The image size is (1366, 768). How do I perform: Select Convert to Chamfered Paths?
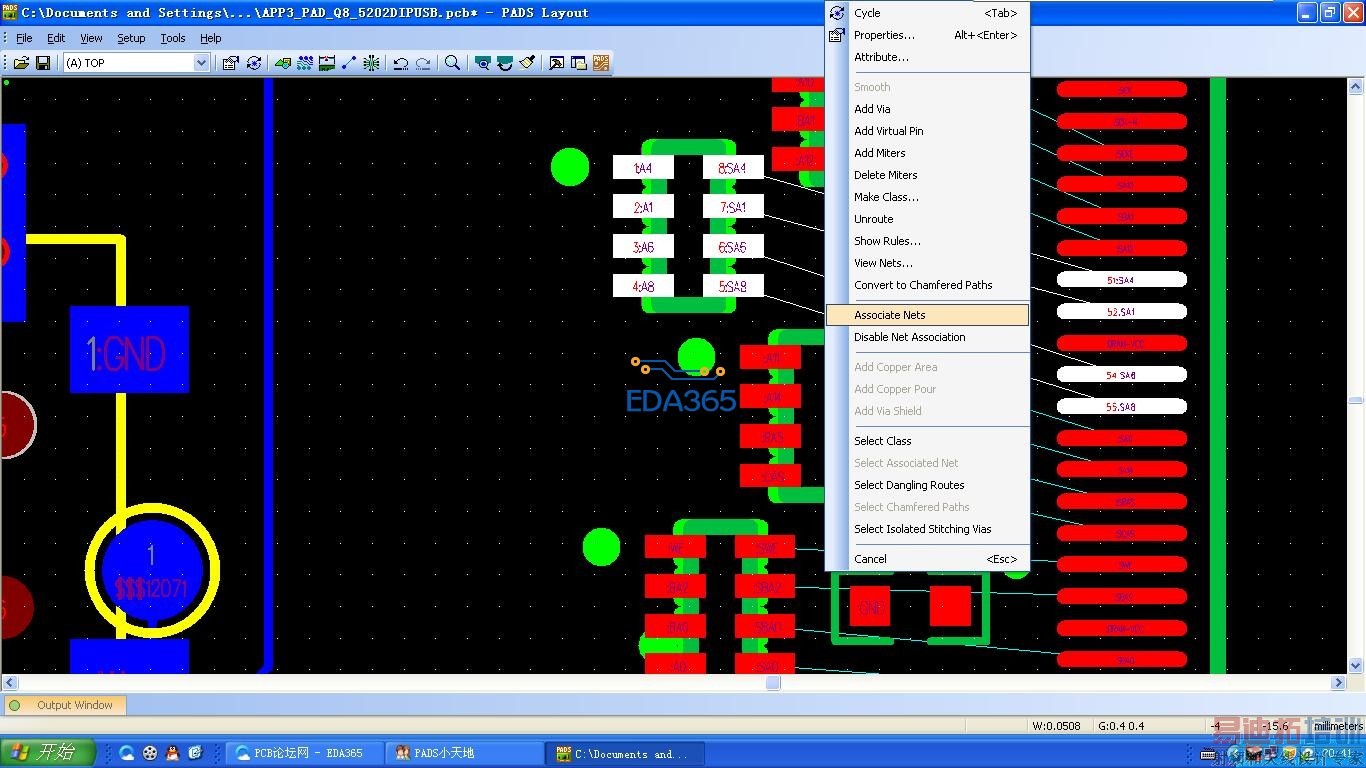pos(927,285)
